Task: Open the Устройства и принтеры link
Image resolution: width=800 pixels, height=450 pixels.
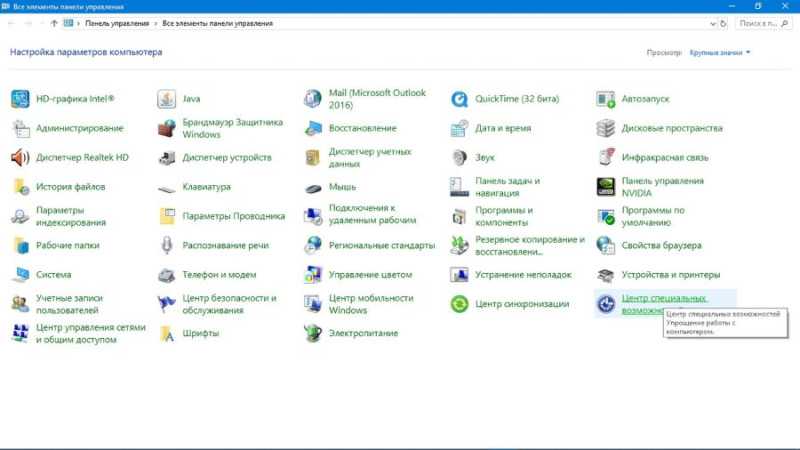Action: [x=671, y=274]
